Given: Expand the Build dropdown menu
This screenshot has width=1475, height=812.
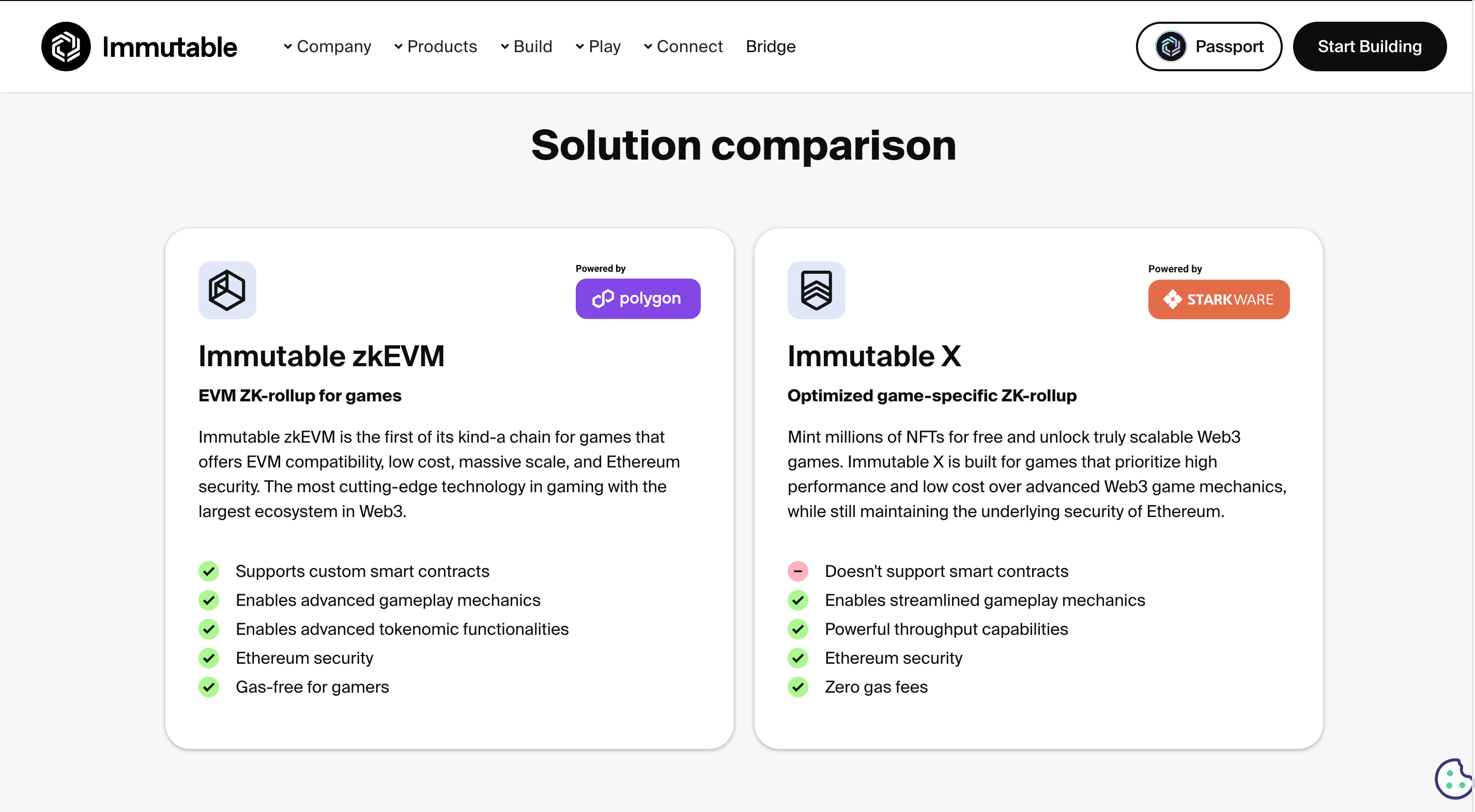Looking at the screenshot, I should point(526,46).
